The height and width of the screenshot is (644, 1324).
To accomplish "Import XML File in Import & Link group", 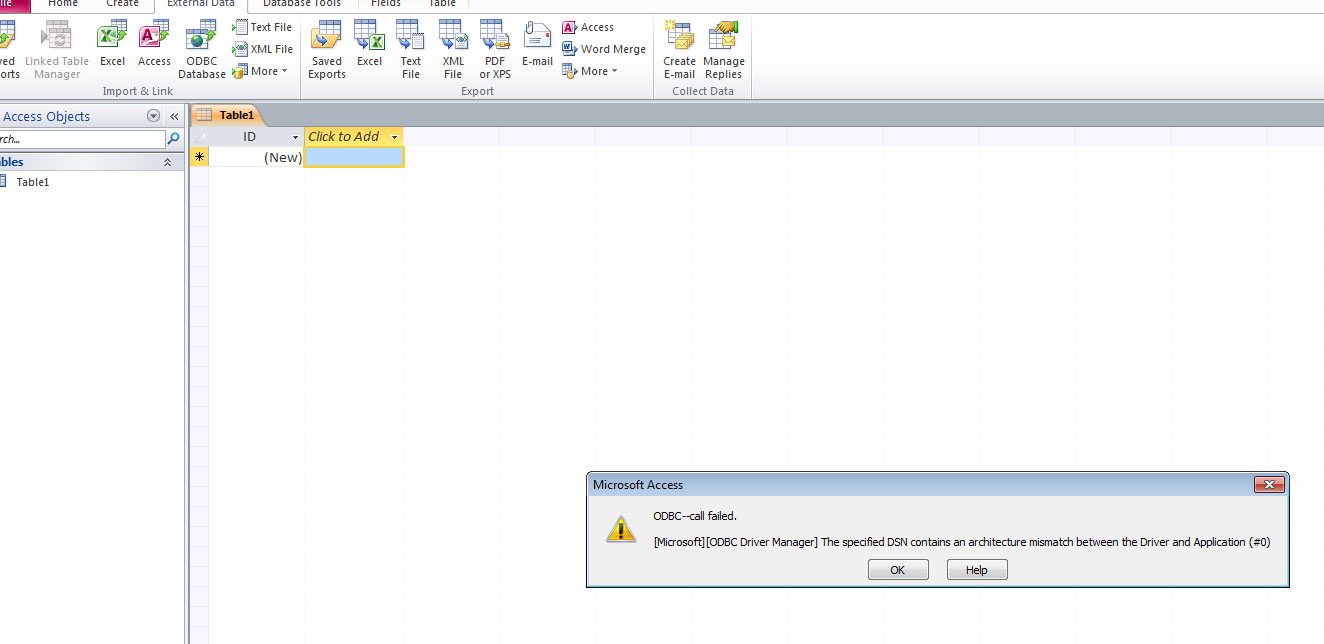I will [263, 49].
